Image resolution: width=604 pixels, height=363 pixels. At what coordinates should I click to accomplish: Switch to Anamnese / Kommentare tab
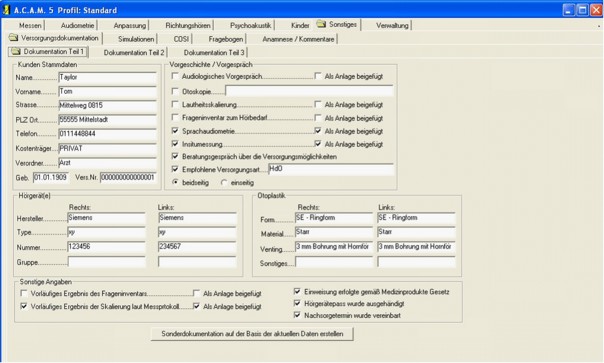[298, 39]
